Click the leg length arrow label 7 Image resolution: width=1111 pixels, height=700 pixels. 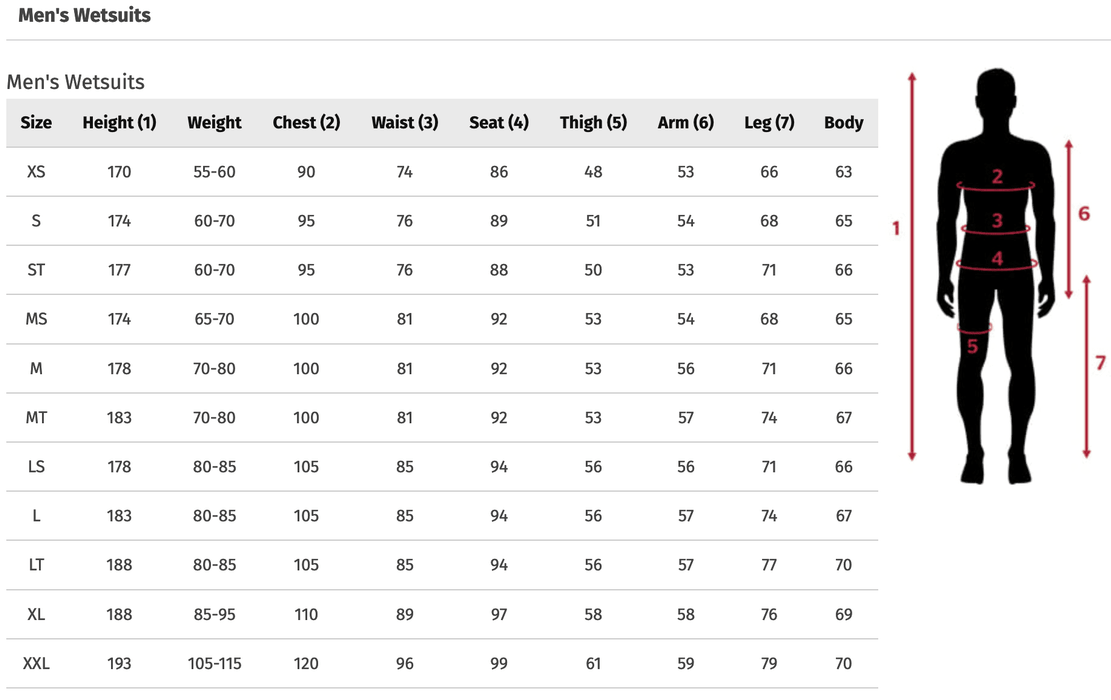(1100, 363)
